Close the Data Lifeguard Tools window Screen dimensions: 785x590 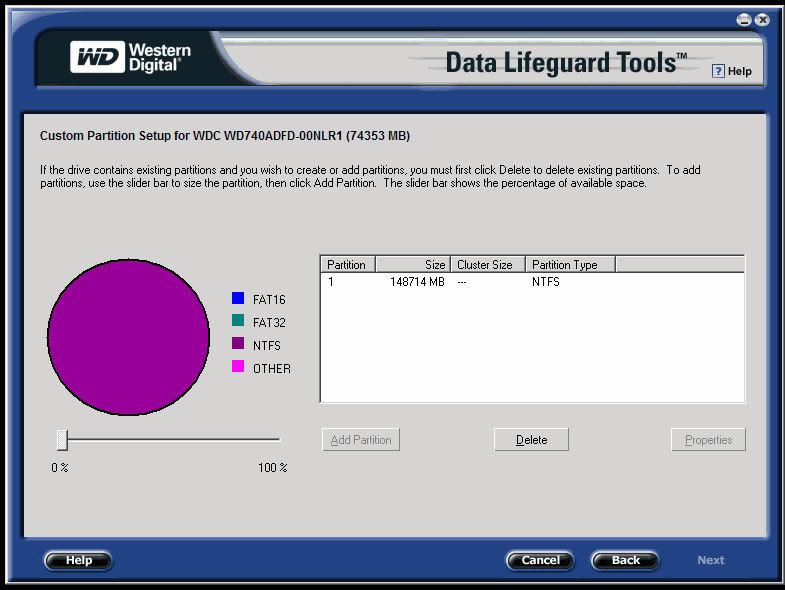(762, 20)
